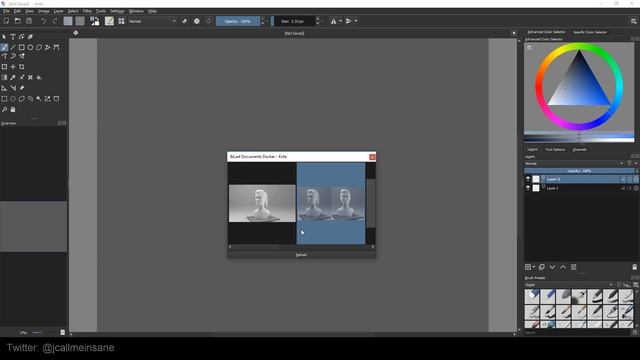Expand the add layer type dropdown arrow
This screenshot has height=360, width=640.
(x=534, y=267)
